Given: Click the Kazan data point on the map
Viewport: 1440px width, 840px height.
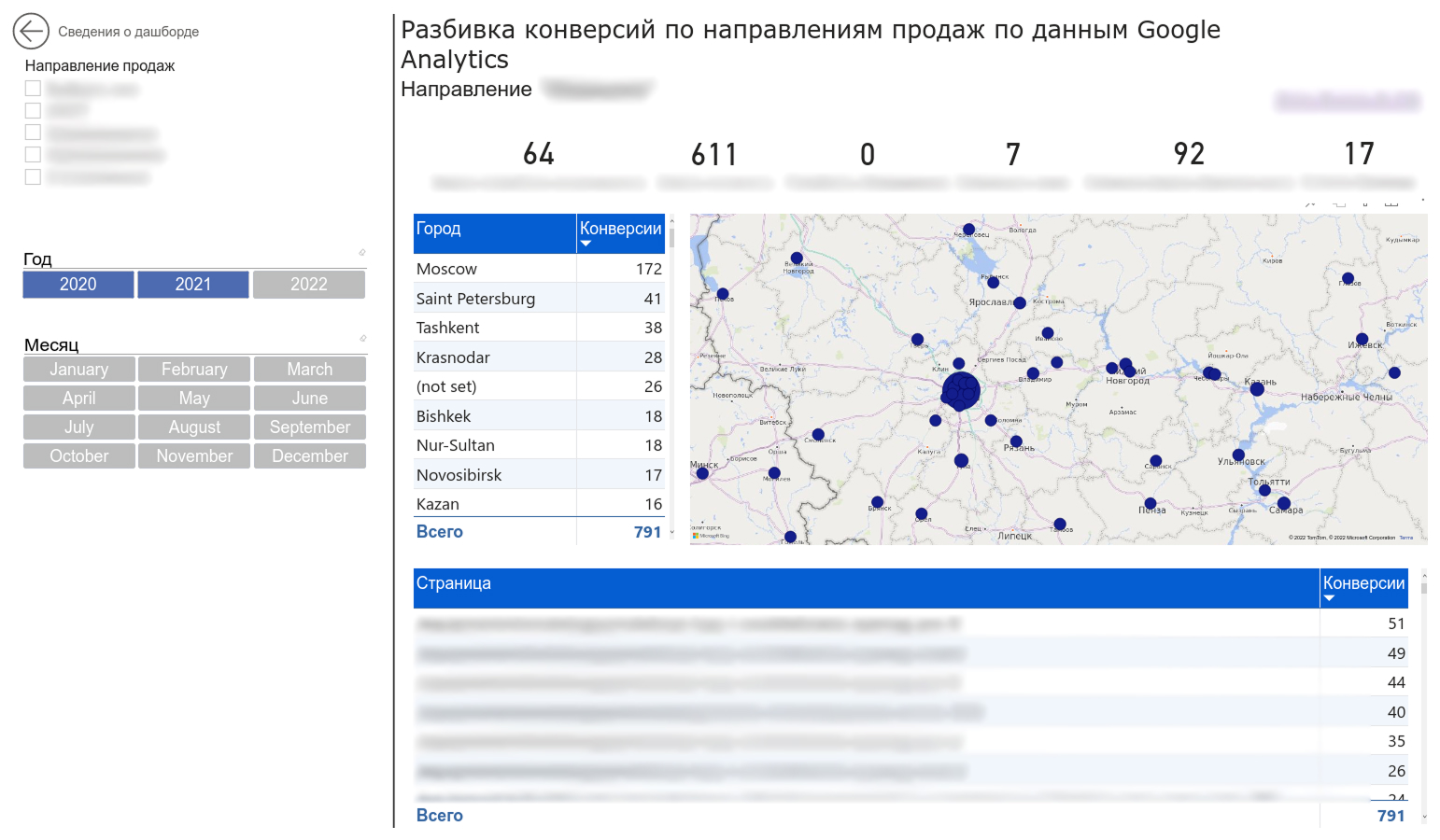Looking at the screenshot, I should click(1257, 389).
